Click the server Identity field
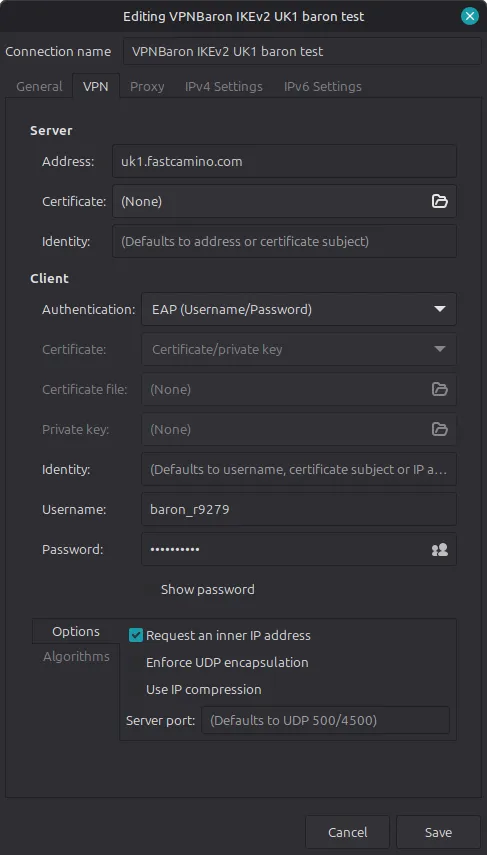Viewport: 487px width, 855px height. point(284,241)
